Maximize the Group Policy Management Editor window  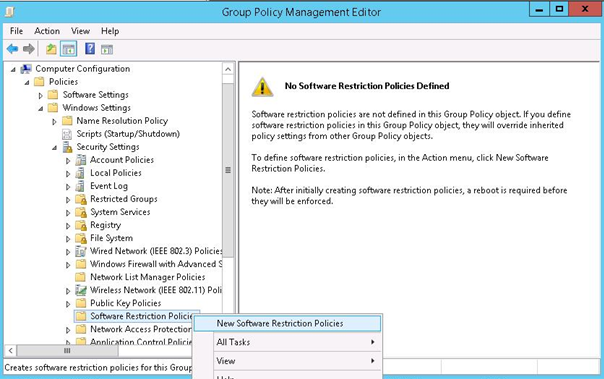559,9
